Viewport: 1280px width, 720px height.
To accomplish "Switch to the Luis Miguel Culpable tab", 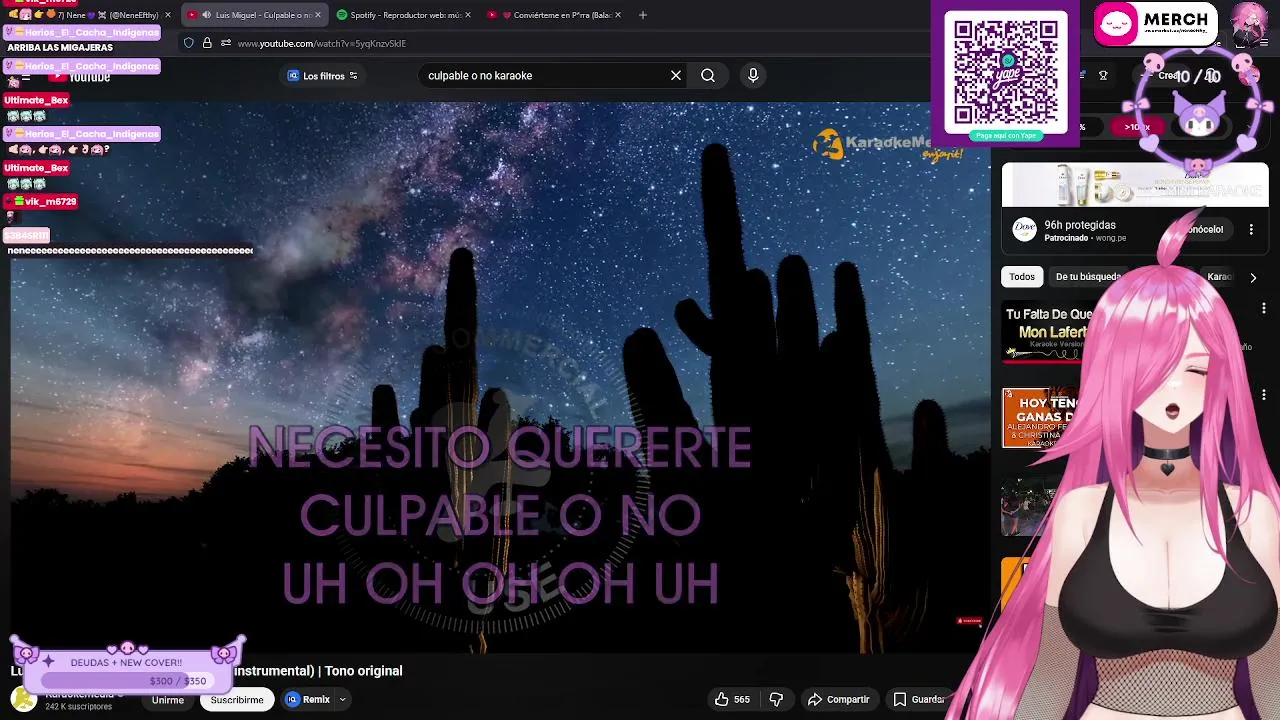I will (255, 15).
